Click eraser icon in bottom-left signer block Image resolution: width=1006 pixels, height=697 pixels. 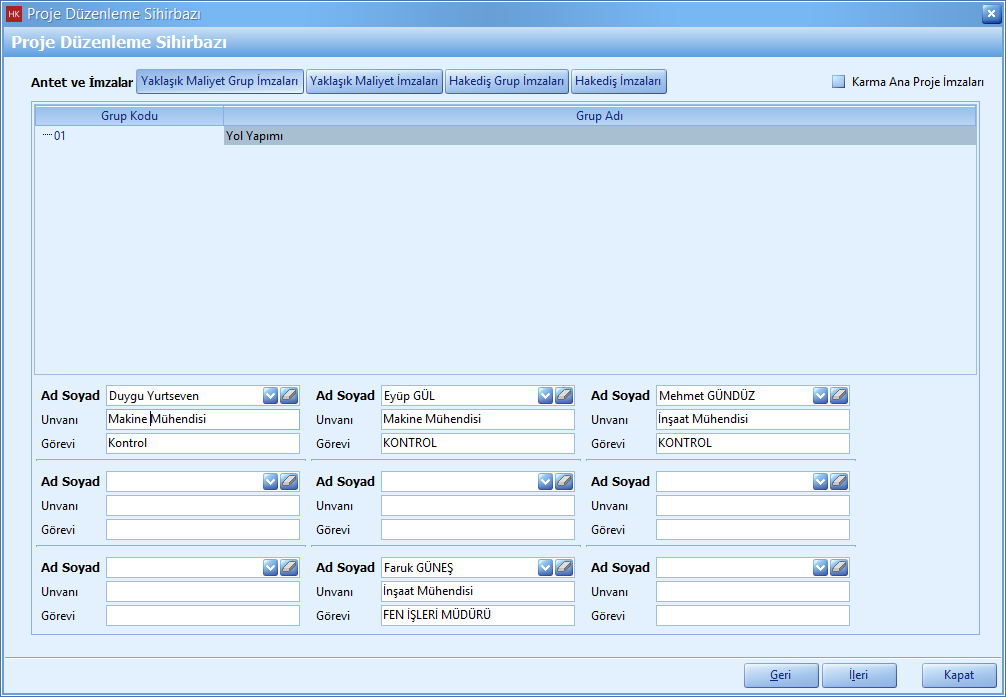289,567
